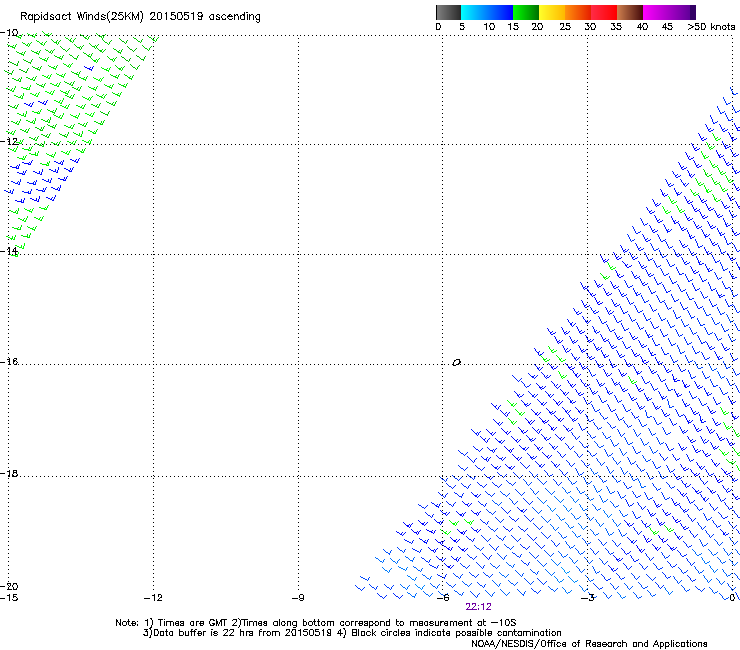Select the cyan-blue 5-15 knots color segment
This screenshot has width=740, height=650.
coord(487,12)
